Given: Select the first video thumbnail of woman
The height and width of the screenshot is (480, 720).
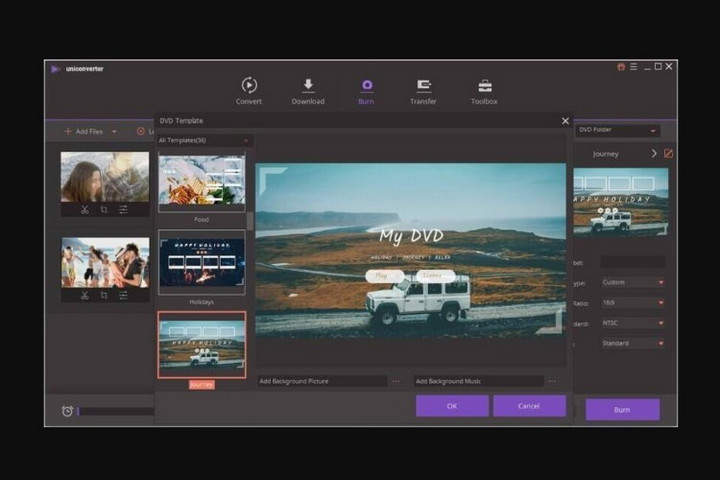Looking at the screenshot, I should tap(105, 177).
